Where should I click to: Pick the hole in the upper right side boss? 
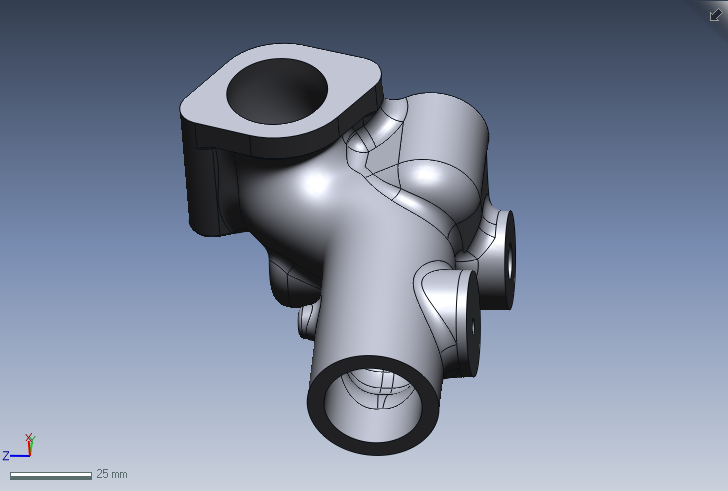tap(509, 263)
